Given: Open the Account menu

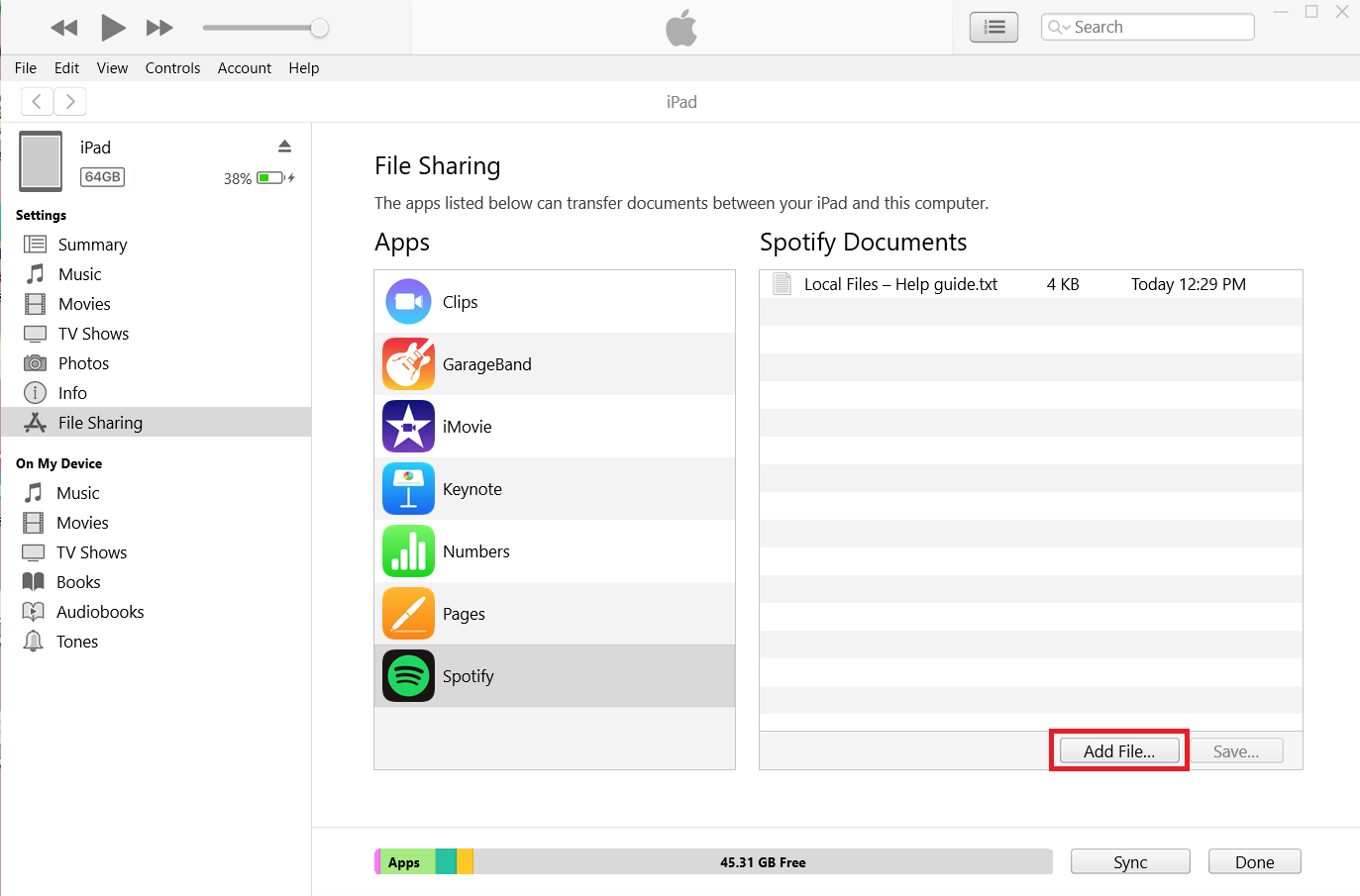Looking at the screenshot, I should pos(244,68).
